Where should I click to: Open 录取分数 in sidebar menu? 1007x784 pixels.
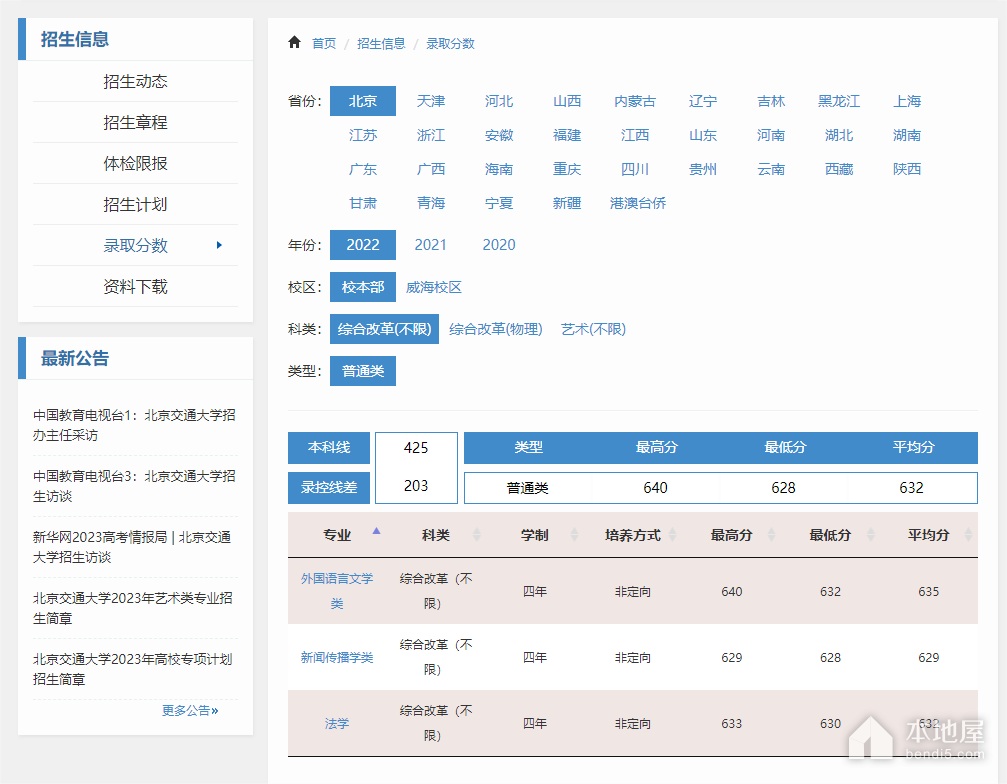point(136,245)
